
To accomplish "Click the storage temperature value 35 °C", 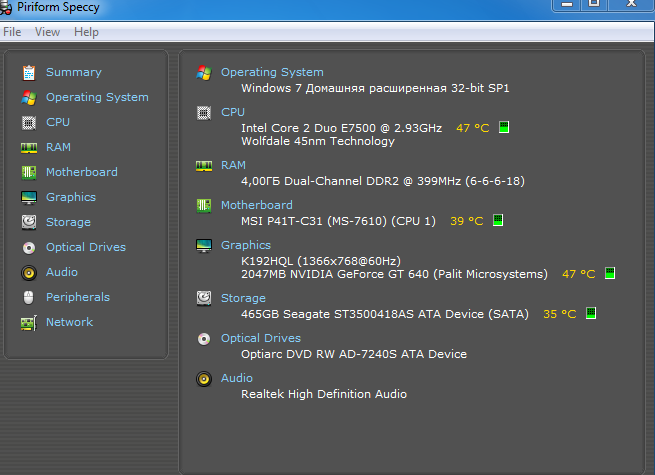I will point(559,314).
